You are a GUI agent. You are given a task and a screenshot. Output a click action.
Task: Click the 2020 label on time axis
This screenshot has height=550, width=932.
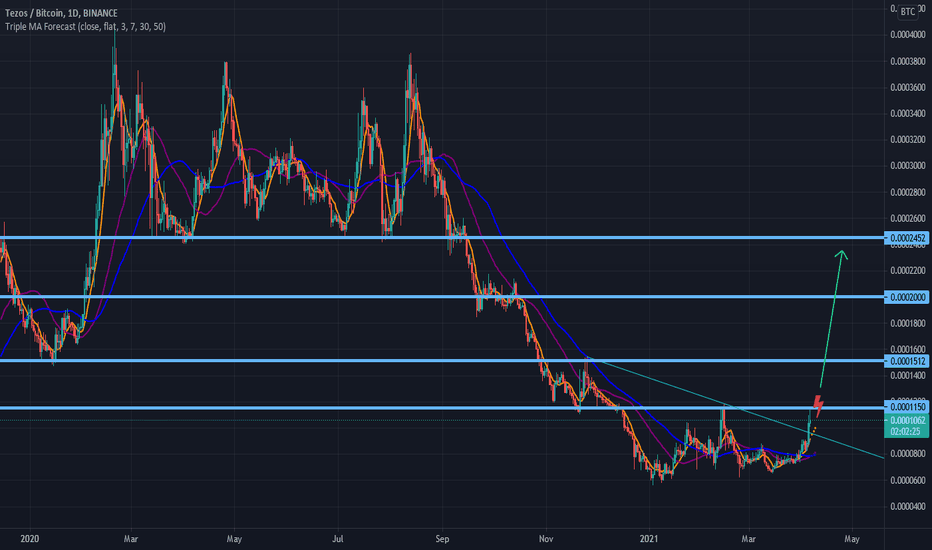[30, 539]
